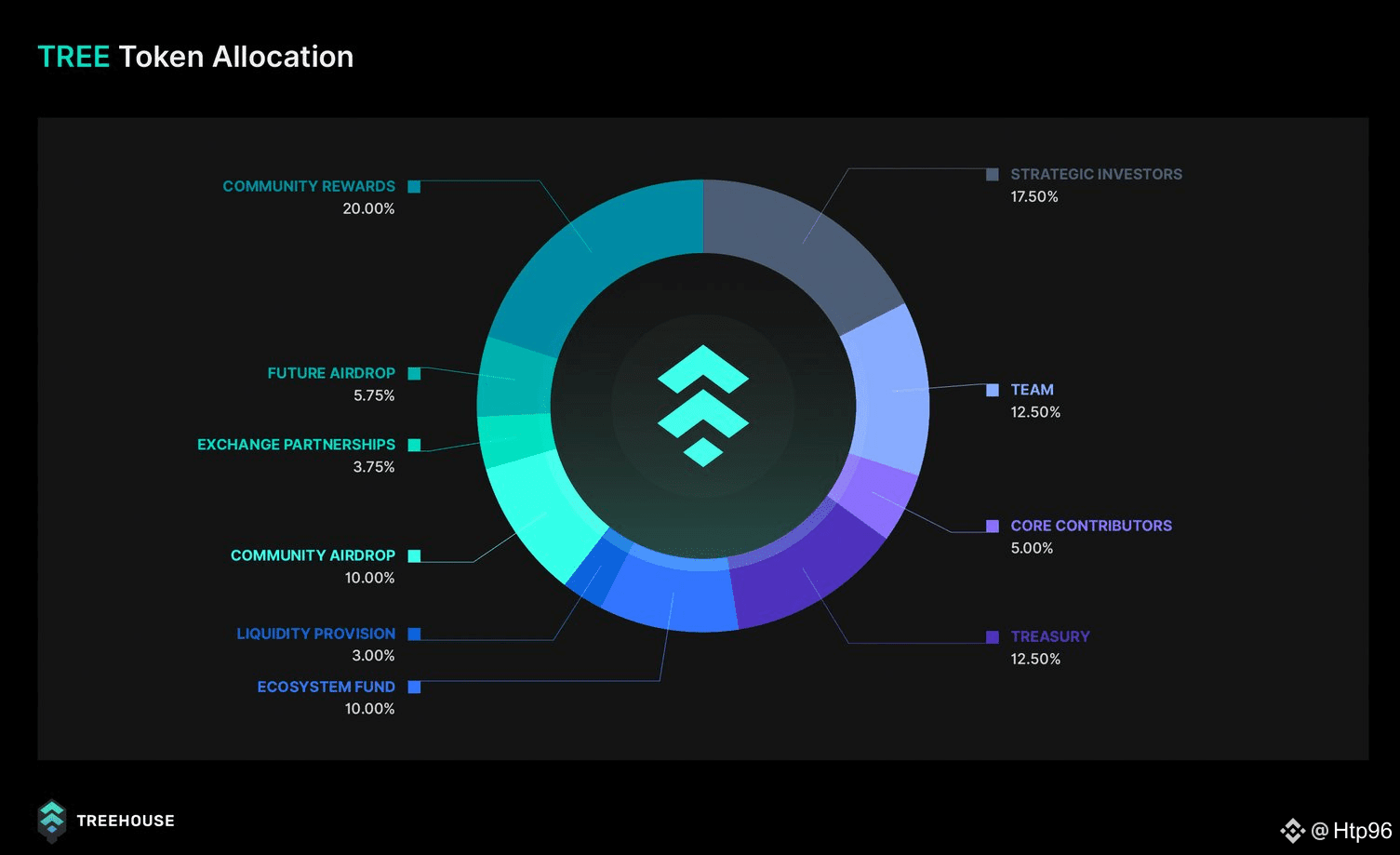
Task: Click the Community Airdrop legend square
Action: 414,556
